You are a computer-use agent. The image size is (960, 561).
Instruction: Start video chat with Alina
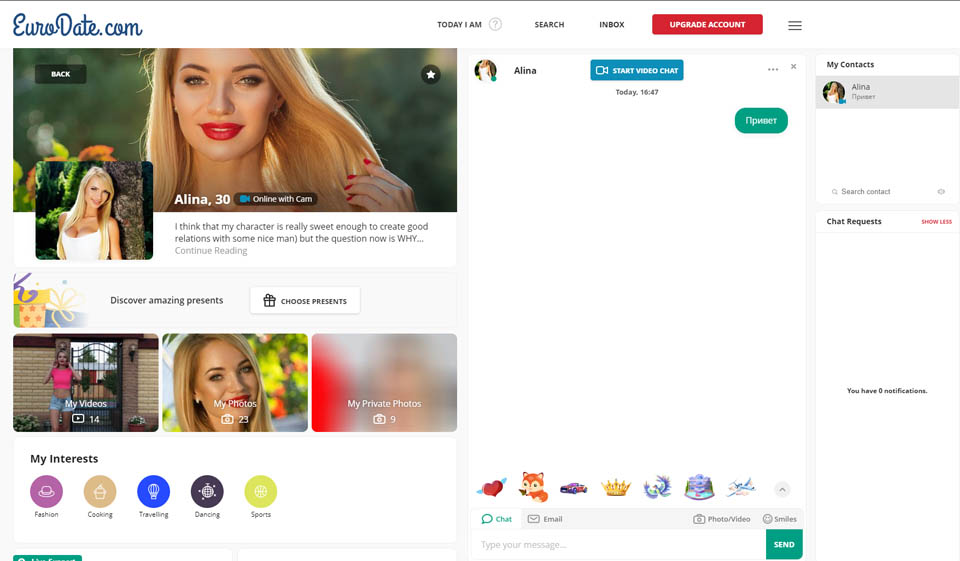point(637,71)
